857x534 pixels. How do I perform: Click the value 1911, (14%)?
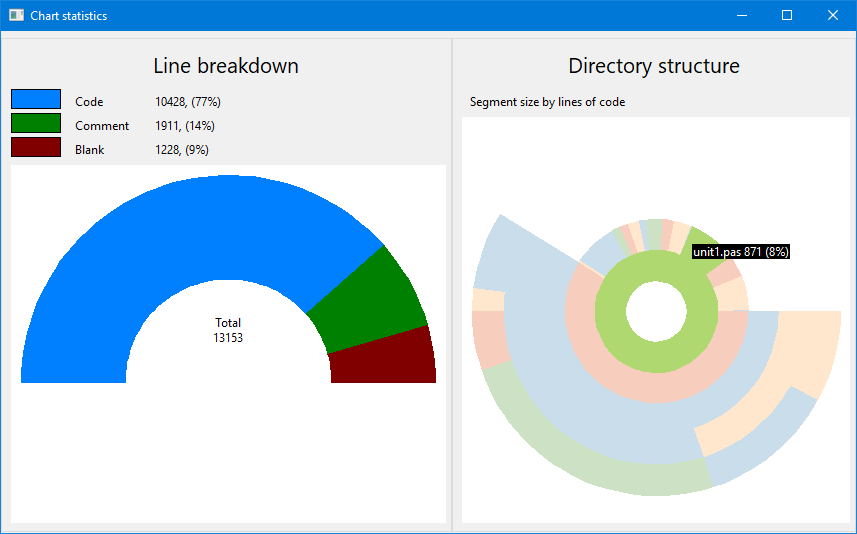tap(185, 126)
